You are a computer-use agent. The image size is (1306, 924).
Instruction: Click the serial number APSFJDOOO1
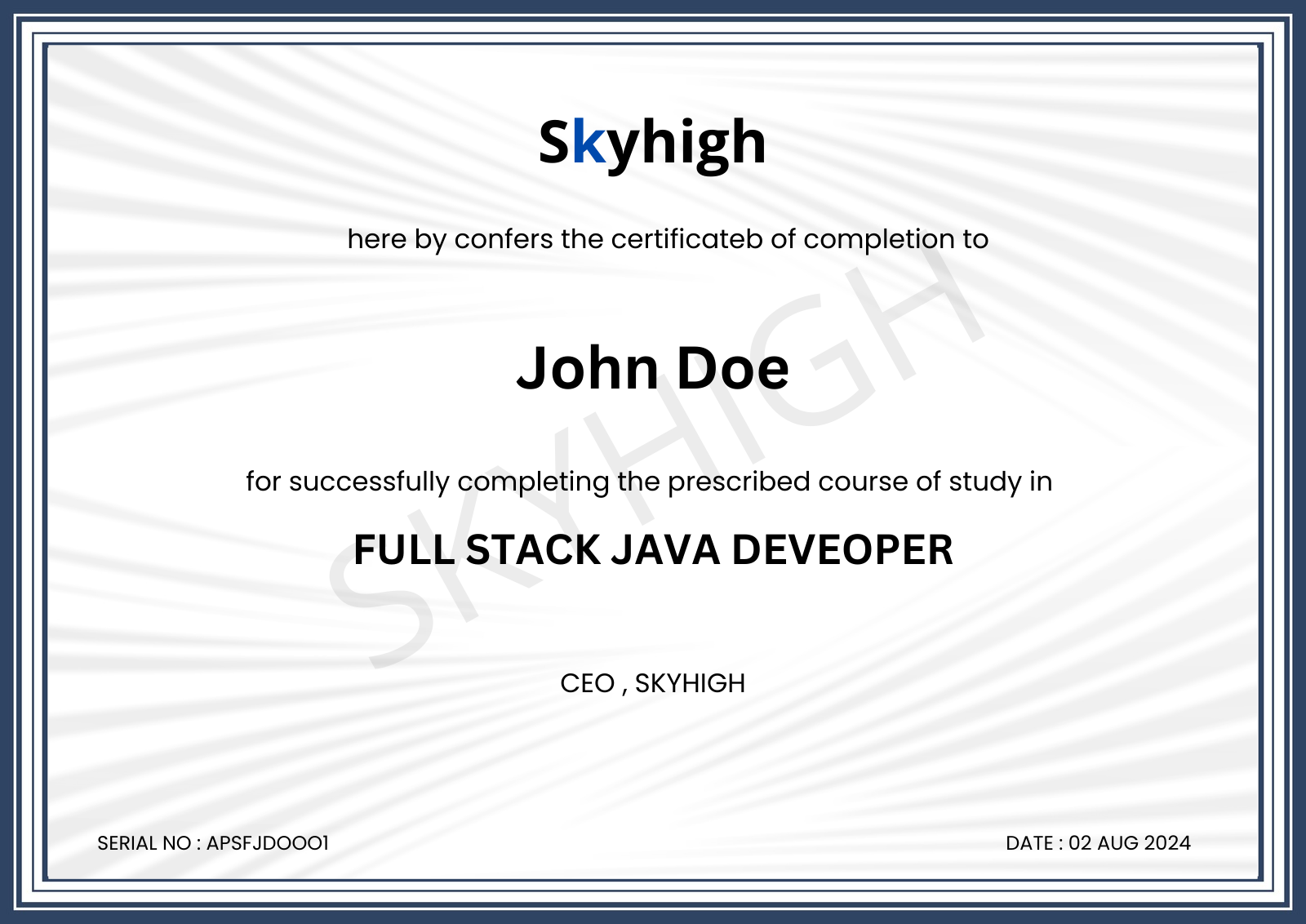[x=268, y=843]
